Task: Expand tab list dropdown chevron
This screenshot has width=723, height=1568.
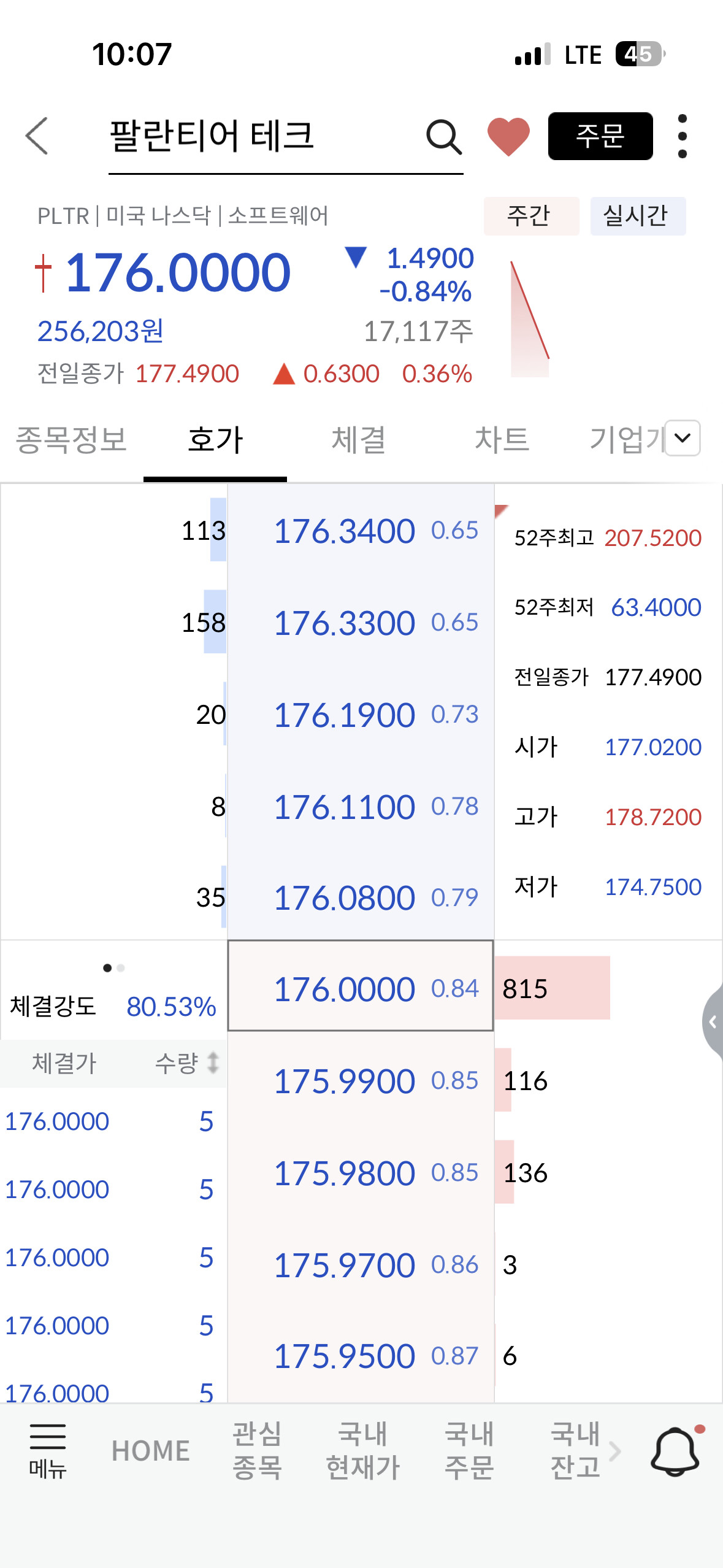Action: click(683, 438)
